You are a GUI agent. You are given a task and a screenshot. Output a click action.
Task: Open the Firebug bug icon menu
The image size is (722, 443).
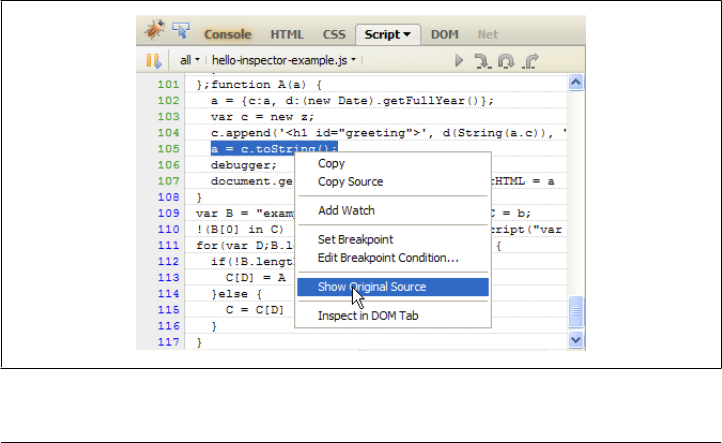[154, 30]
